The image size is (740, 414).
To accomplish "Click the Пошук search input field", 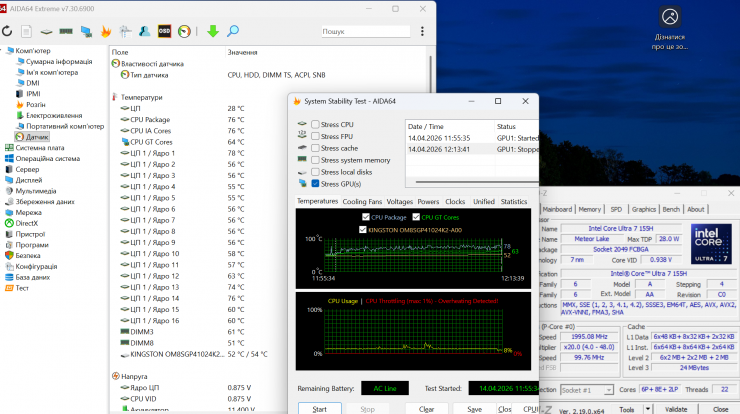I will (x=365, y=31).
